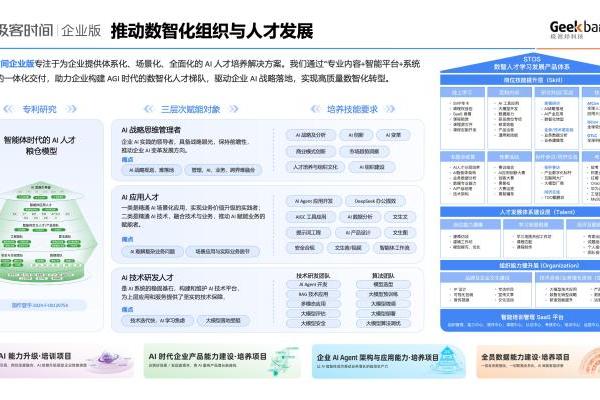This screenshot has height=400, width=600.
Task: Click the 人才发展体系建设 (Talent) bar
Action: tap(520, 212)
